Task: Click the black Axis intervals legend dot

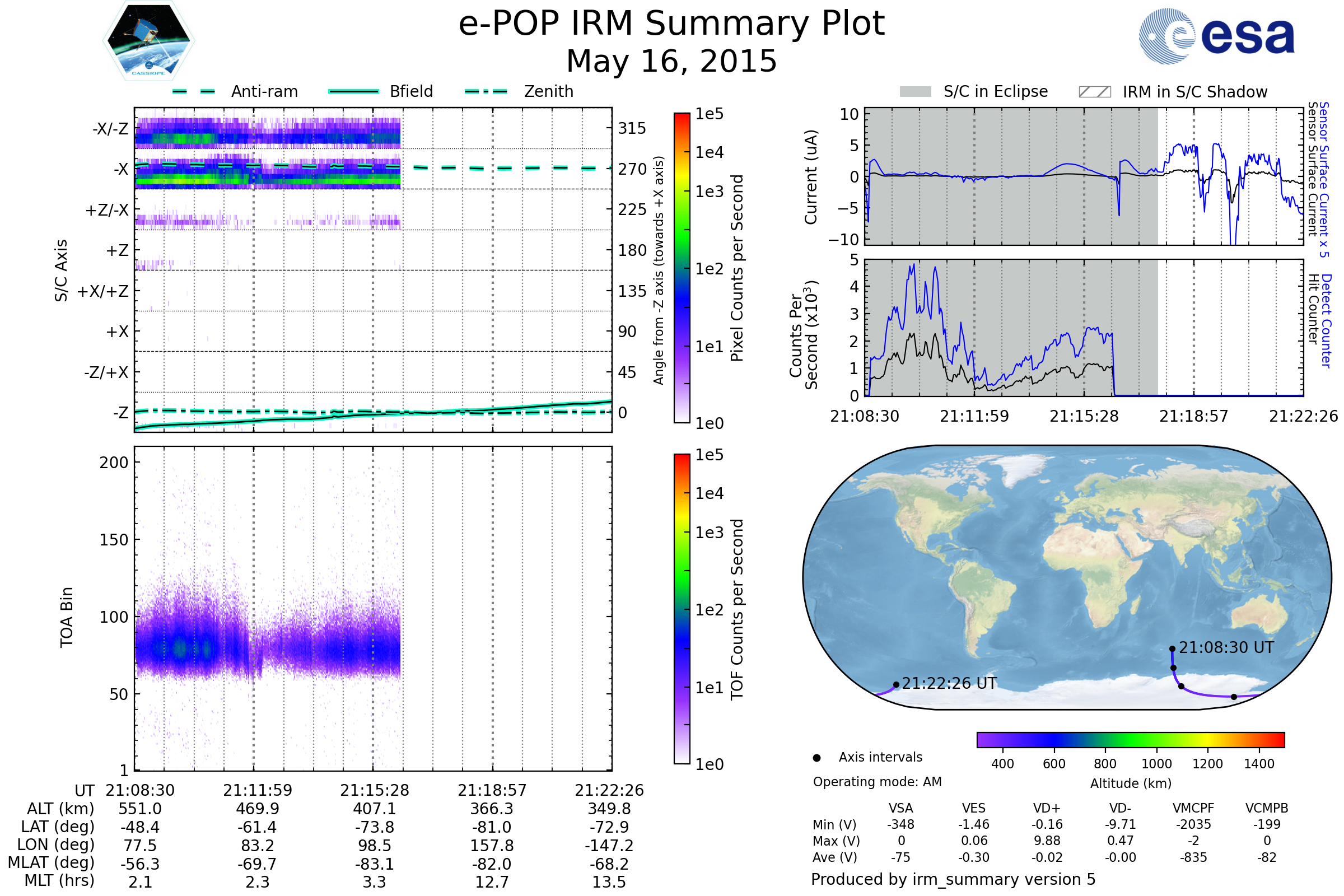Action: pos(816,758)
